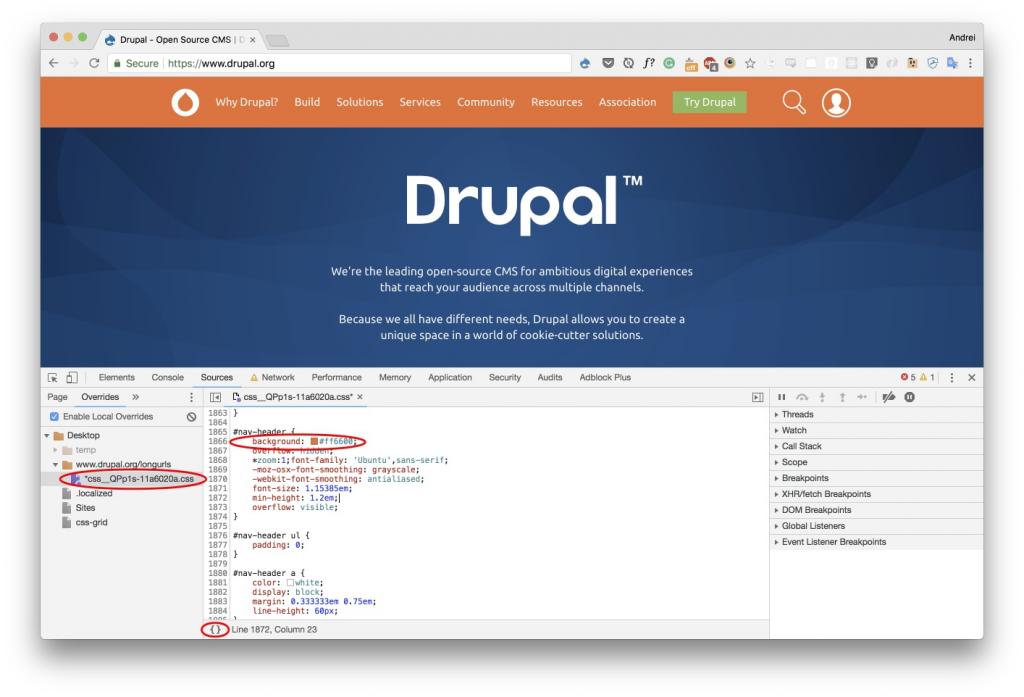The width and height of the screenshot is (1024, 697).
Task: Show more navigator tabs chevron
Action: point(135,397)
